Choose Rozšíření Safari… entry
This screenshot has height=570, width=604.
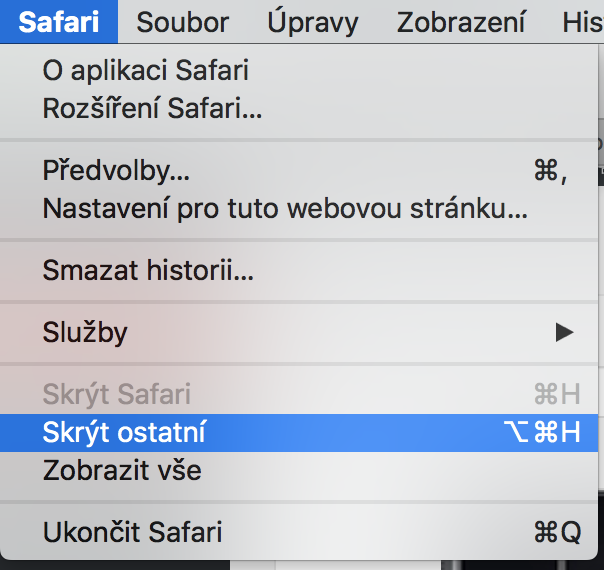pos(152,108)
